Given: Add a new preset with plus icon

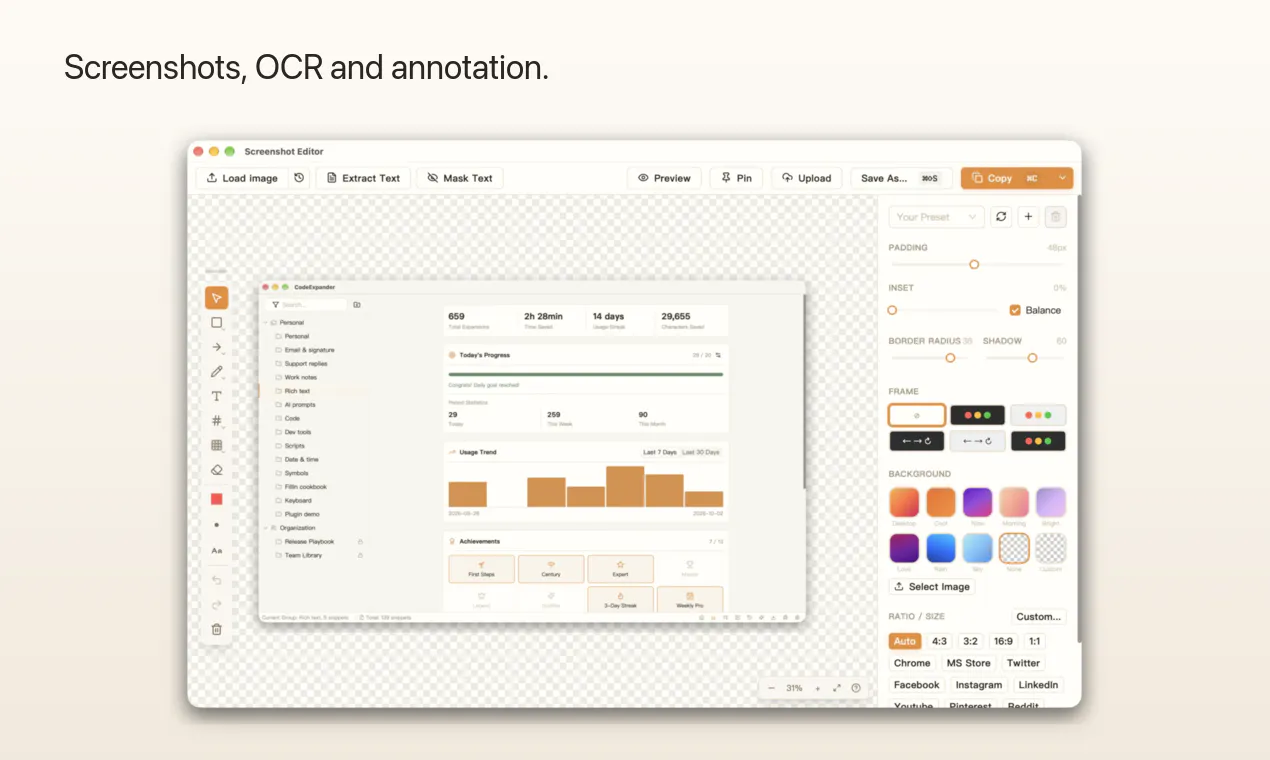Looking at the screenshot, I should 1028,216.
